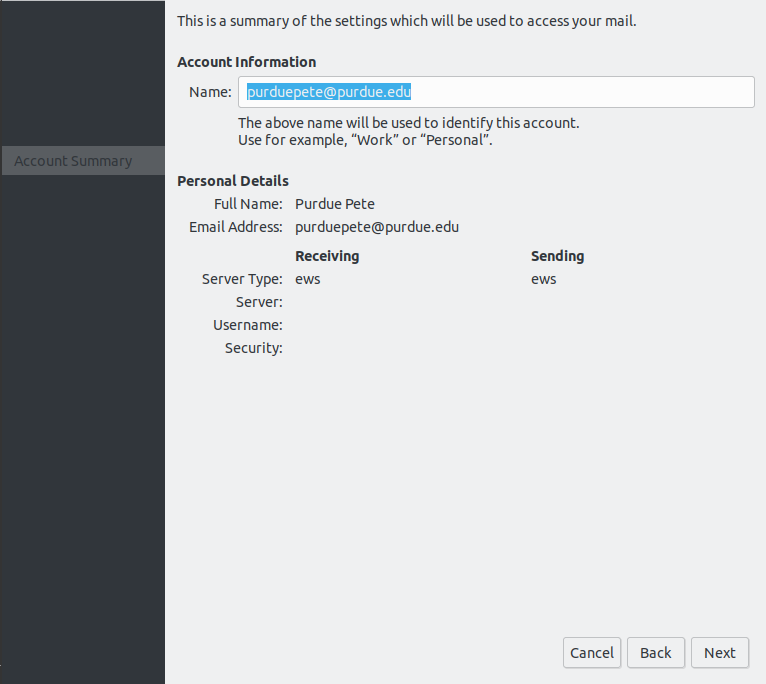Select Account Summary in the sidebar
Screen dimensions: 766x684
point(83,161)
